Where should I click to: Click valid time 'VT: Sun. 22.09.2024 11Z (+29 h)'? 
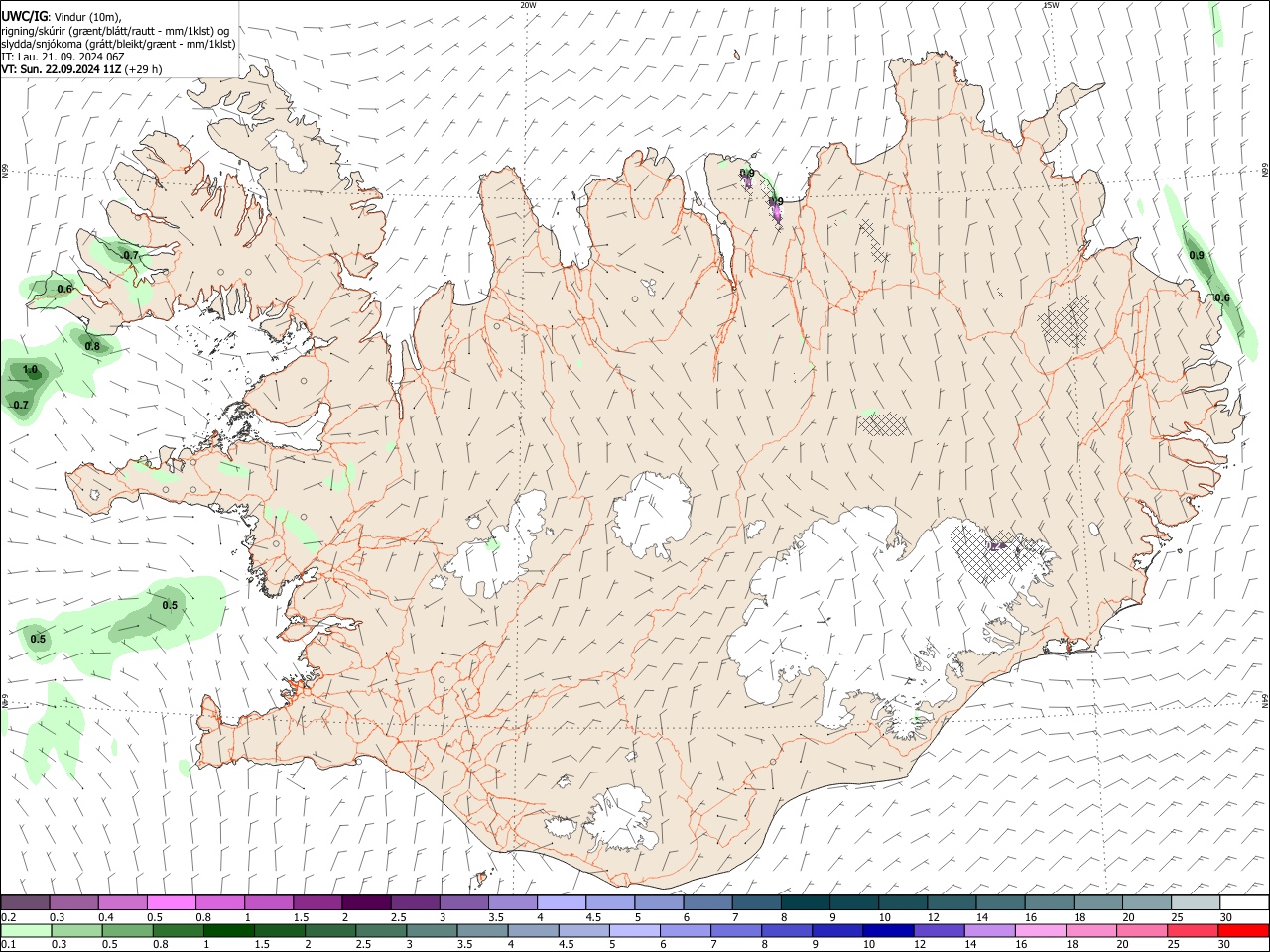[81, 69]
